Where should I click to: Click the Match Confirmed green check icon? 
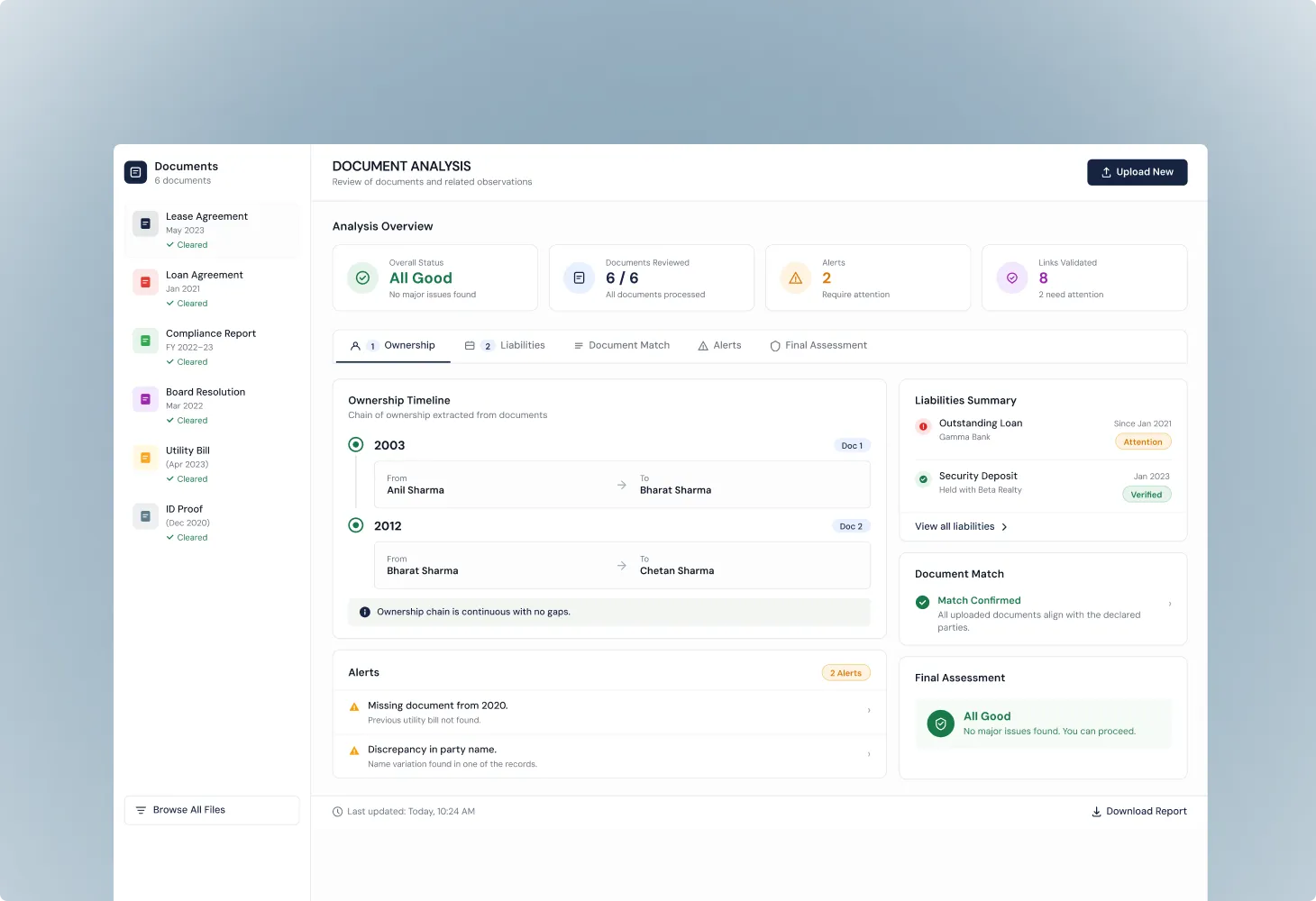click(922, 603)
